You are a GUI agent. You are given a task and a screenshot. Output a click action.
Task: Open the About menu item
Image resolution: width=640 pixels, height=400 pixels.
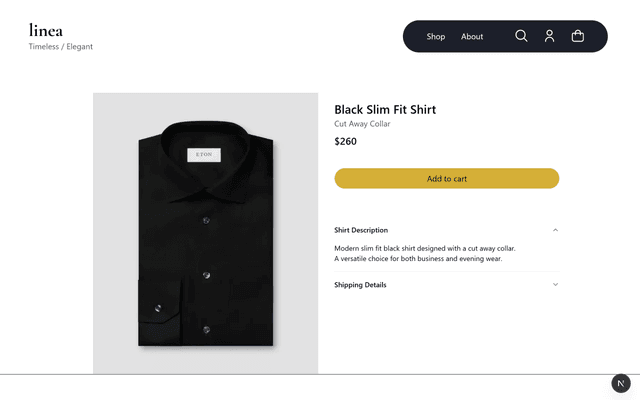[x=472, y=37]
